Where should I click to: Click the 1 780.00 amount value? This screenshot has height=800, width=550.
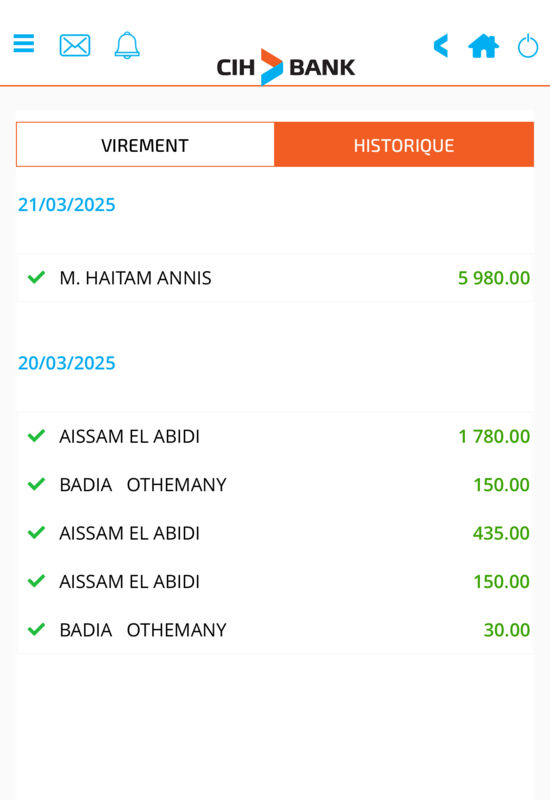[494, 436]
